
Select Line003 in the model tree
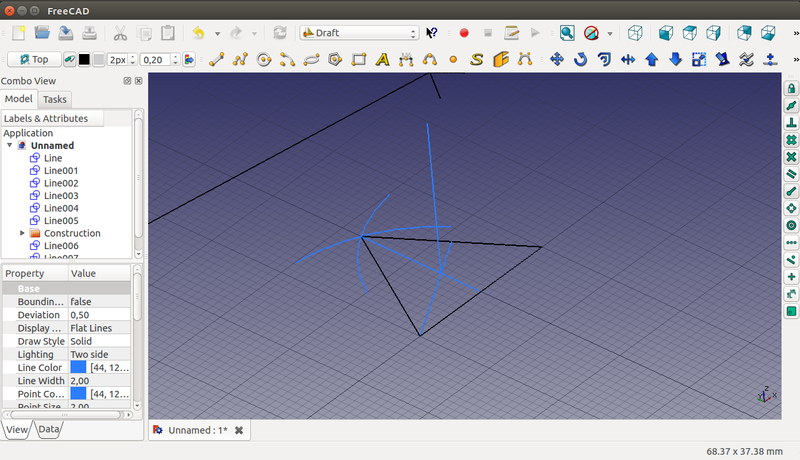pos(61,195)
